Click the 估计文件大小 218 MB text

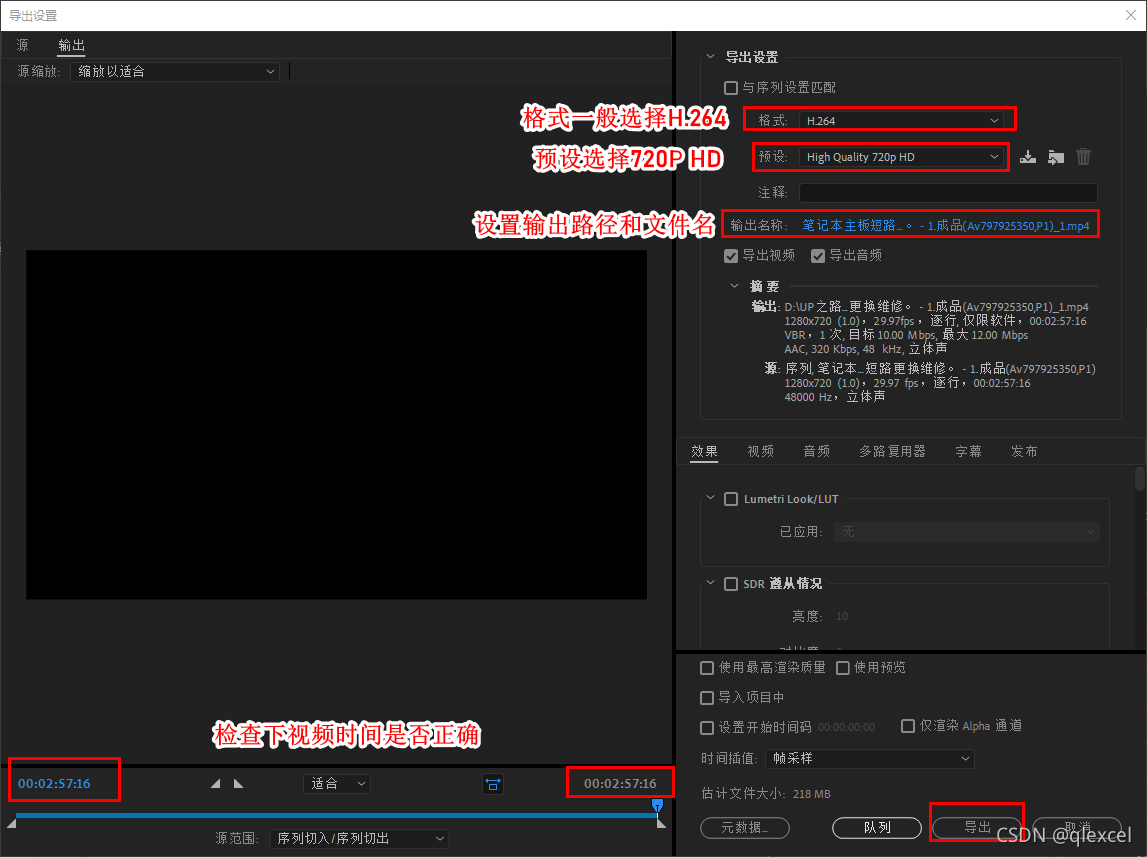click(x=766, y=794)
